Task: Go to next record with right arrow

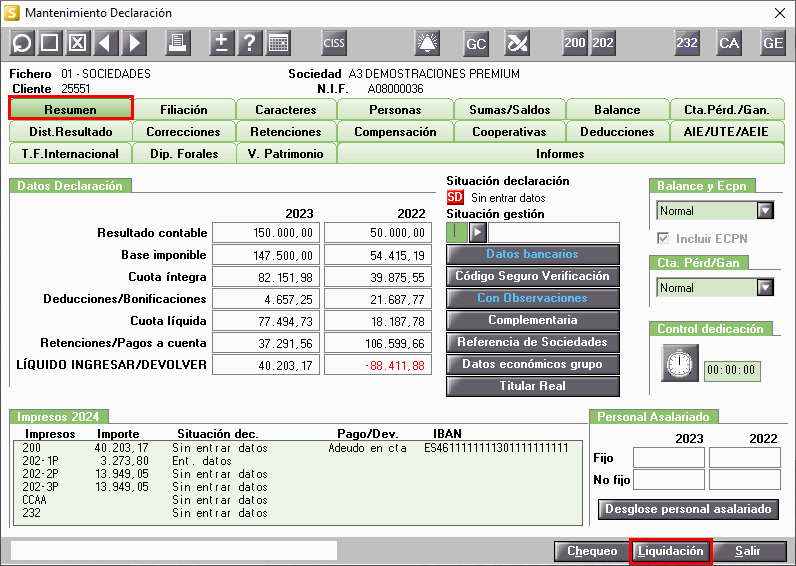Action: coord(134,43)
